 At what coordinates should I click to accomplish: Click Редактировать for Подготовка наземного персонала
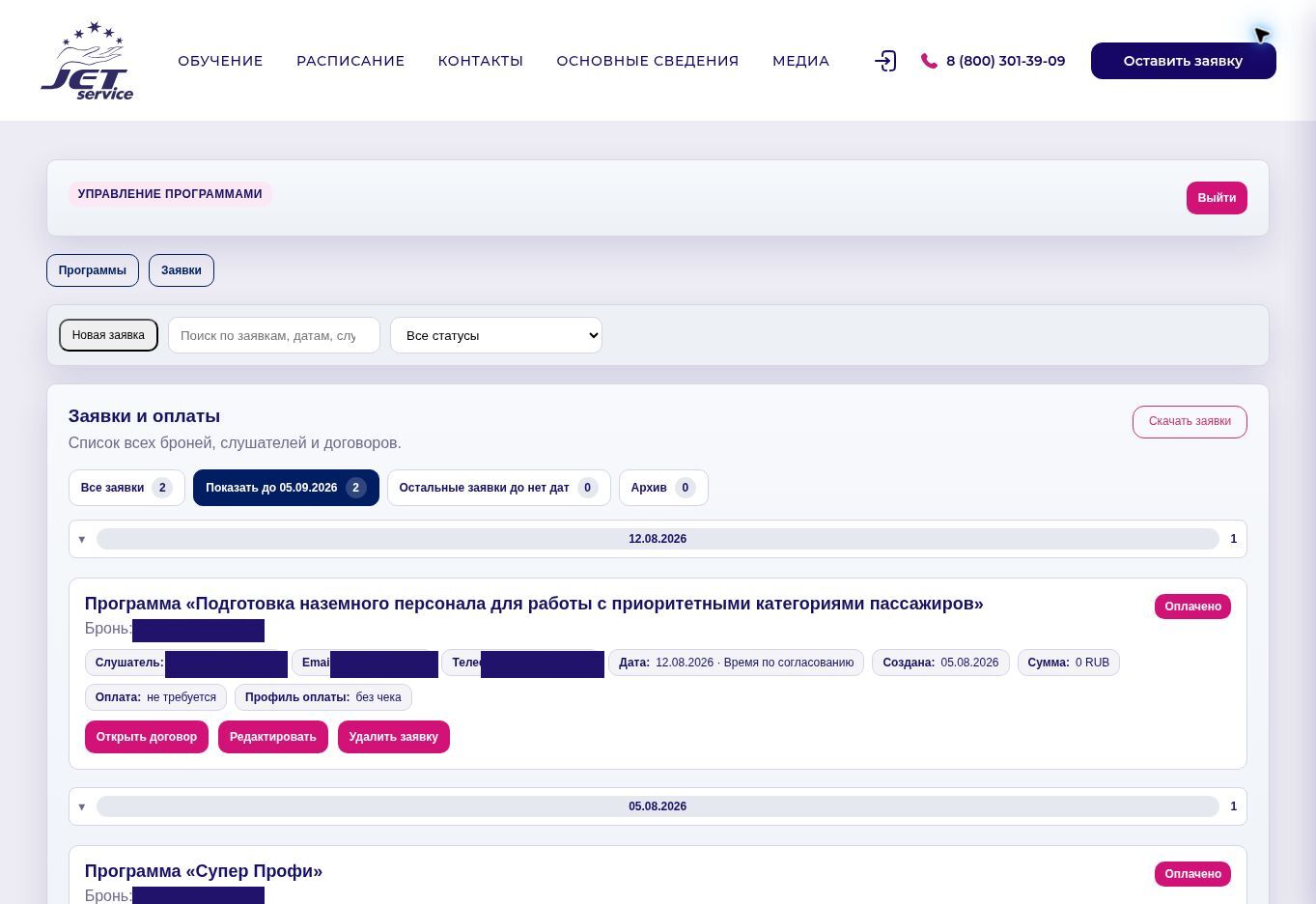(273, 737)
